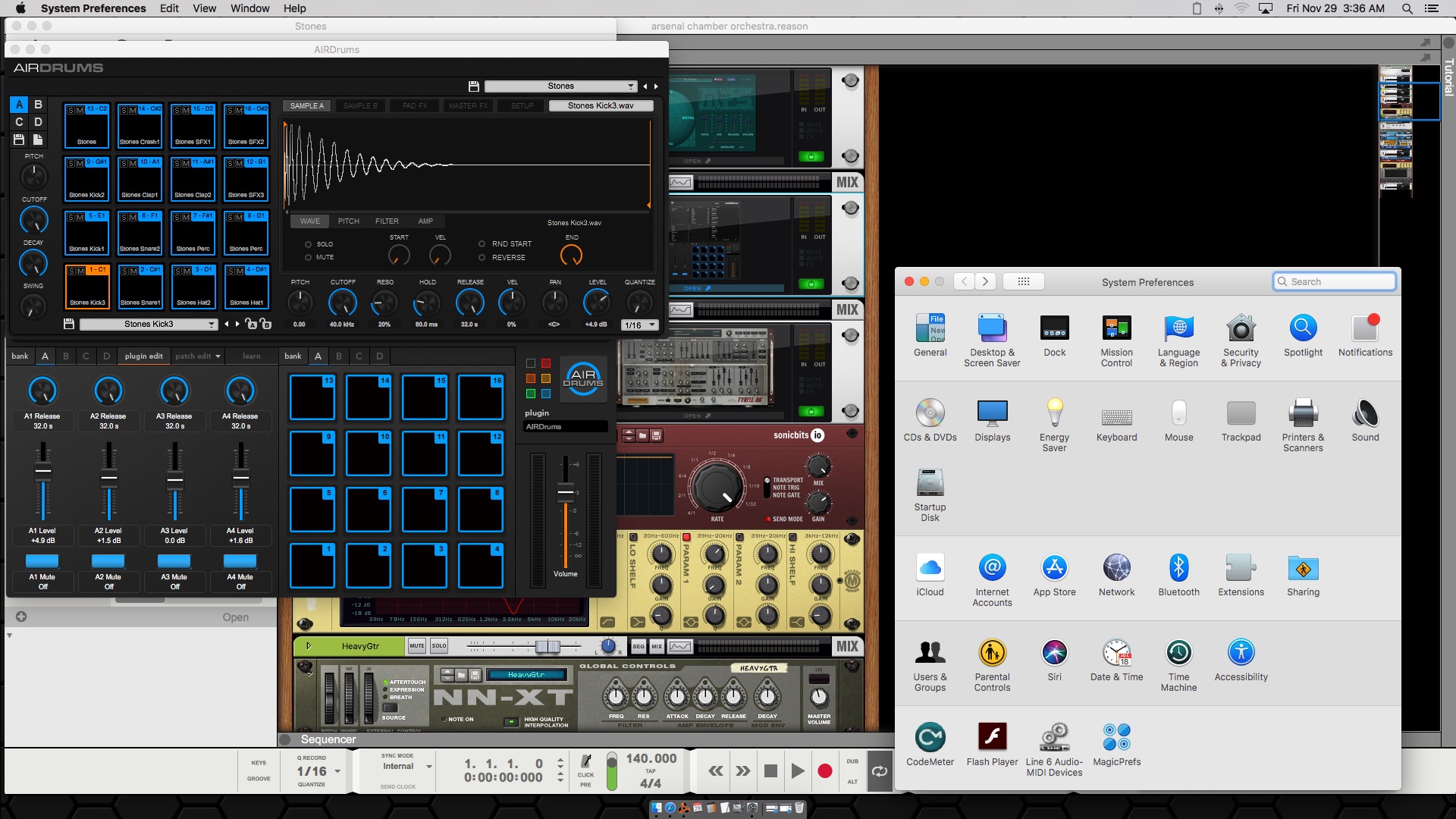Open the Displays preference pane
The height and width of the screenshot is (819, 1456).
pyautogui.click(x=992, y=419)
